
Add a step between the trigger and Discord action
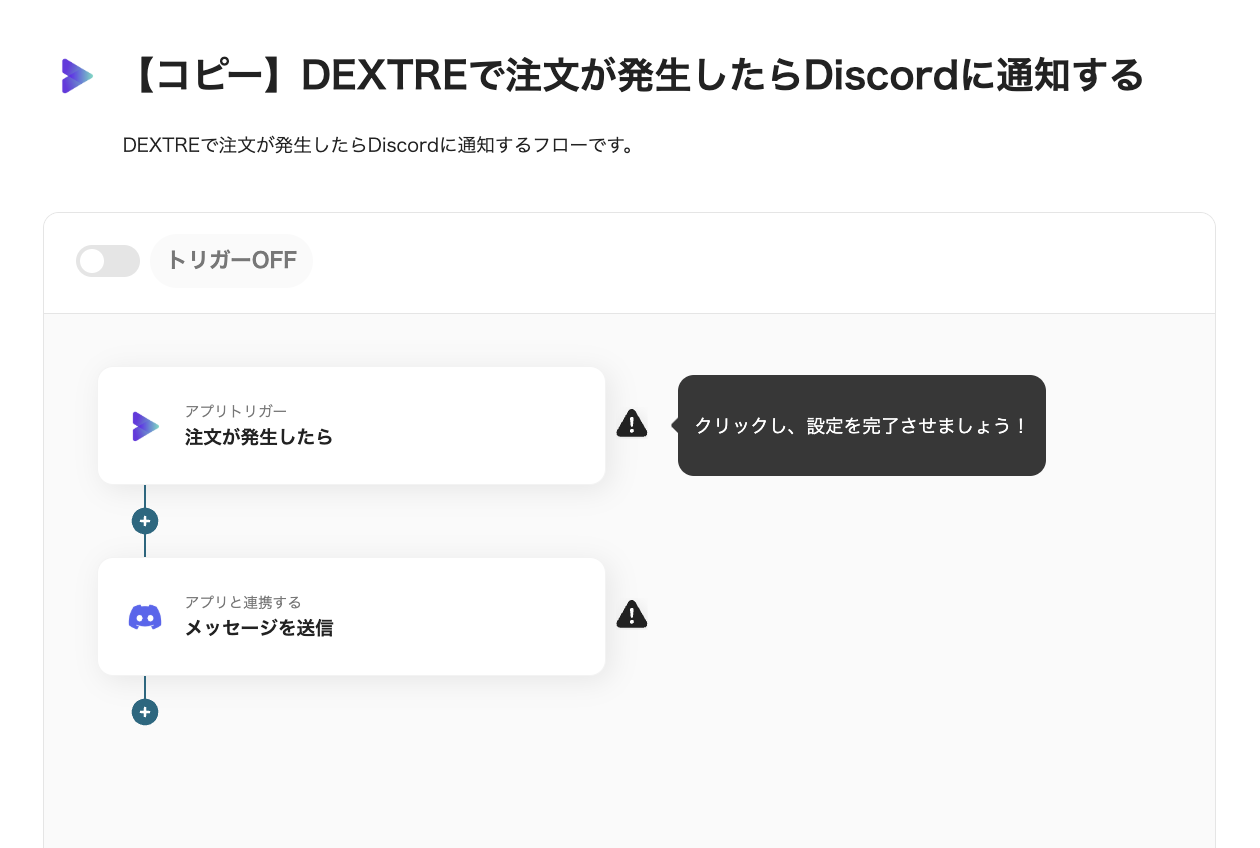[x=145, y=521]
